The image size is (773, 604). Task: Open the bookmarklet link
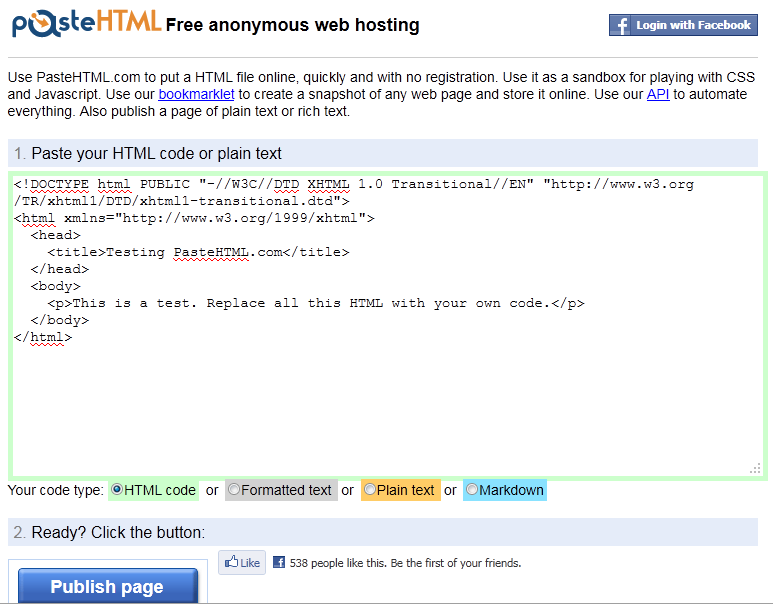pos(196,94)
